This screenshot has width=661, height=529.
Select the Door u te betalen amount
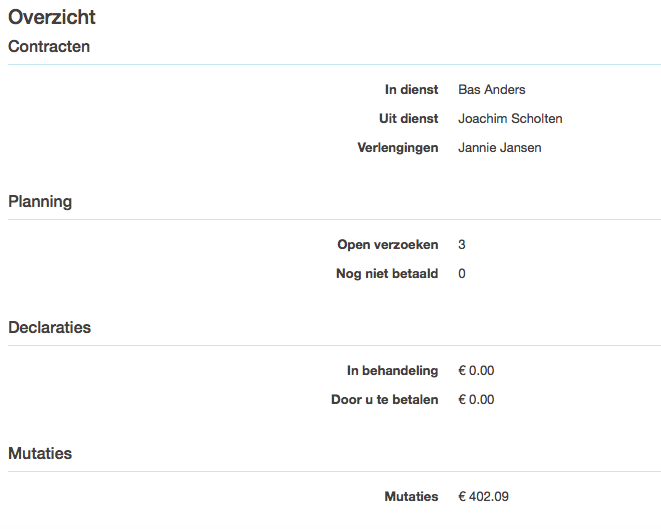point(476,400)
